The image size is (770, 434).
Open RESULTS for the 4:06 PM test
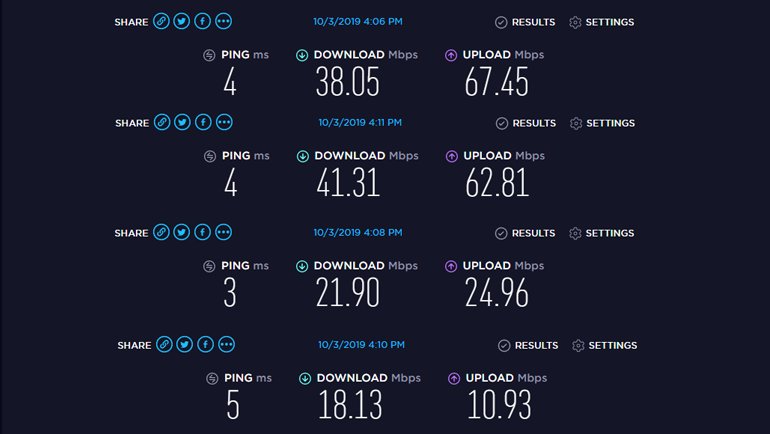(533, 22)
